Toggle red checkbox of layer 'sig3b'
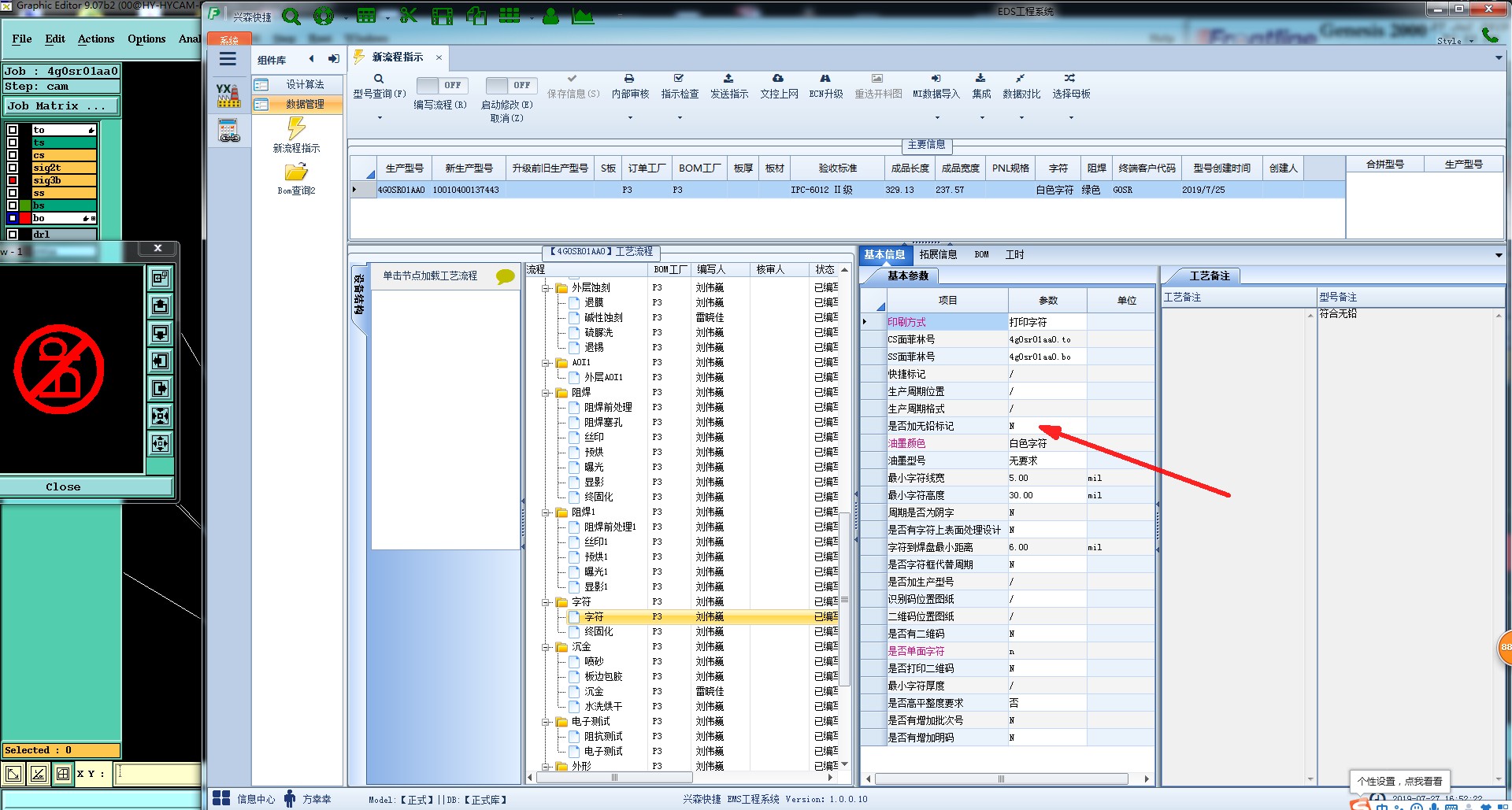Viewport: 1512px width, 810px height. 13,180
